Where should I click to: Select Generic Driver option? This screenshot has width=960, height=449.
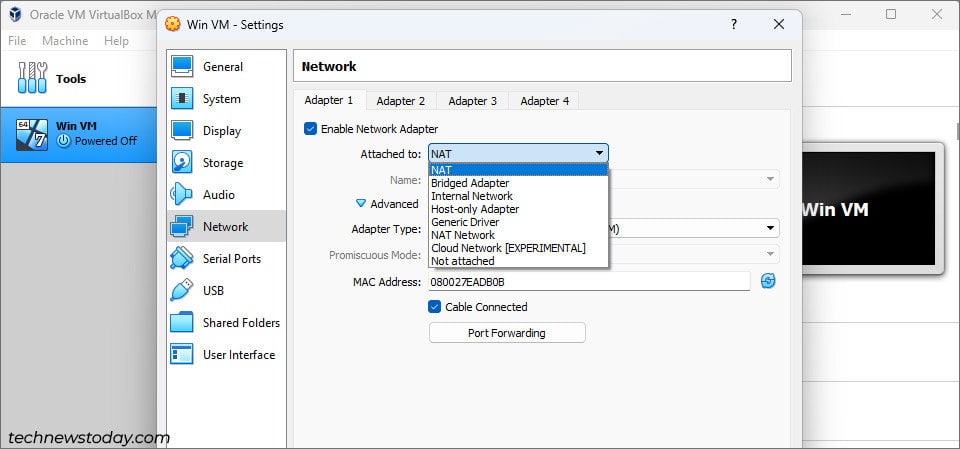coord(518,222)
